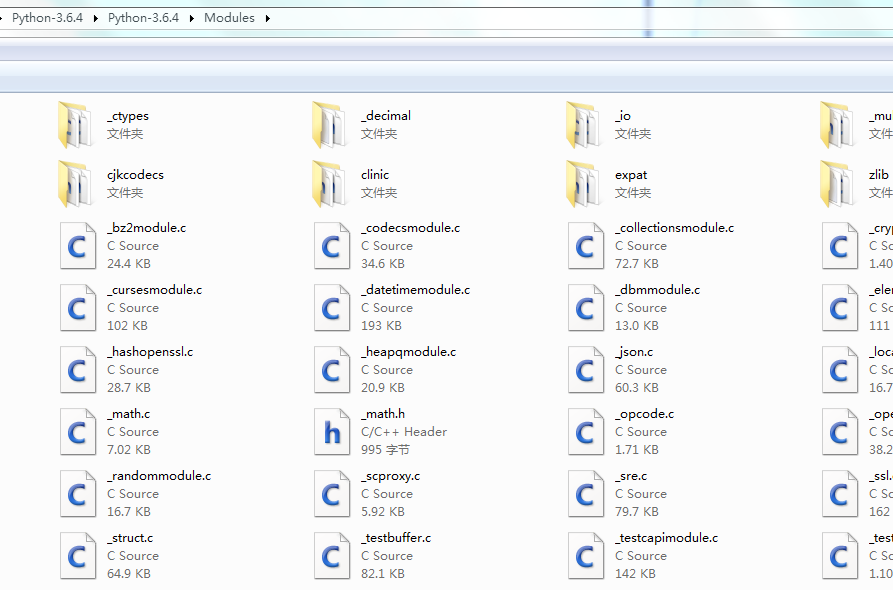Click the _bz2module.c file name
The height and width of the screenshot is (590, 893).
pos(146,228)
